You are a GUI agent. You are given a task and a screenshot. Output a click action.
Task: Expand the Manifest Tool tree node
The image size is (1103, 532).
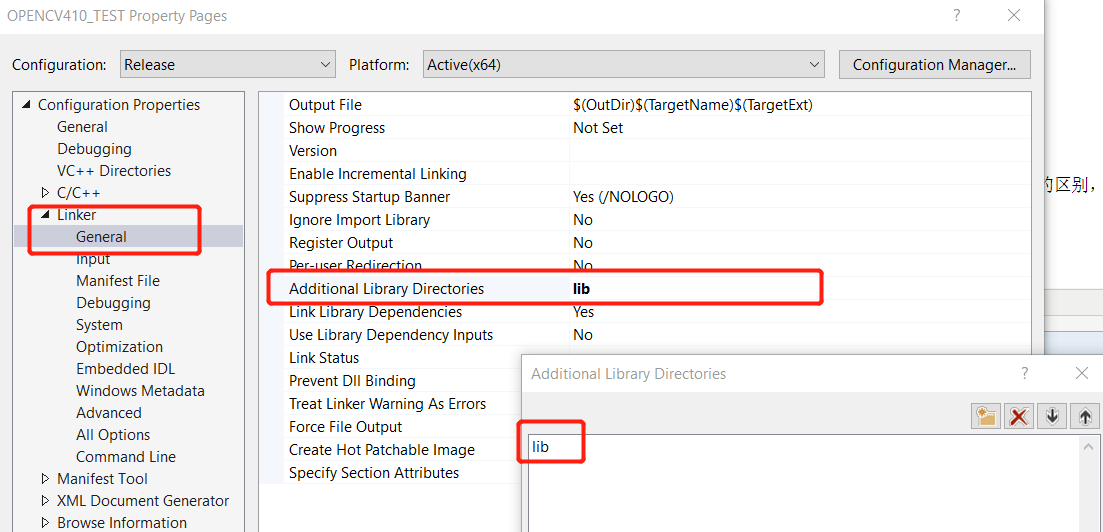(45, 479)
